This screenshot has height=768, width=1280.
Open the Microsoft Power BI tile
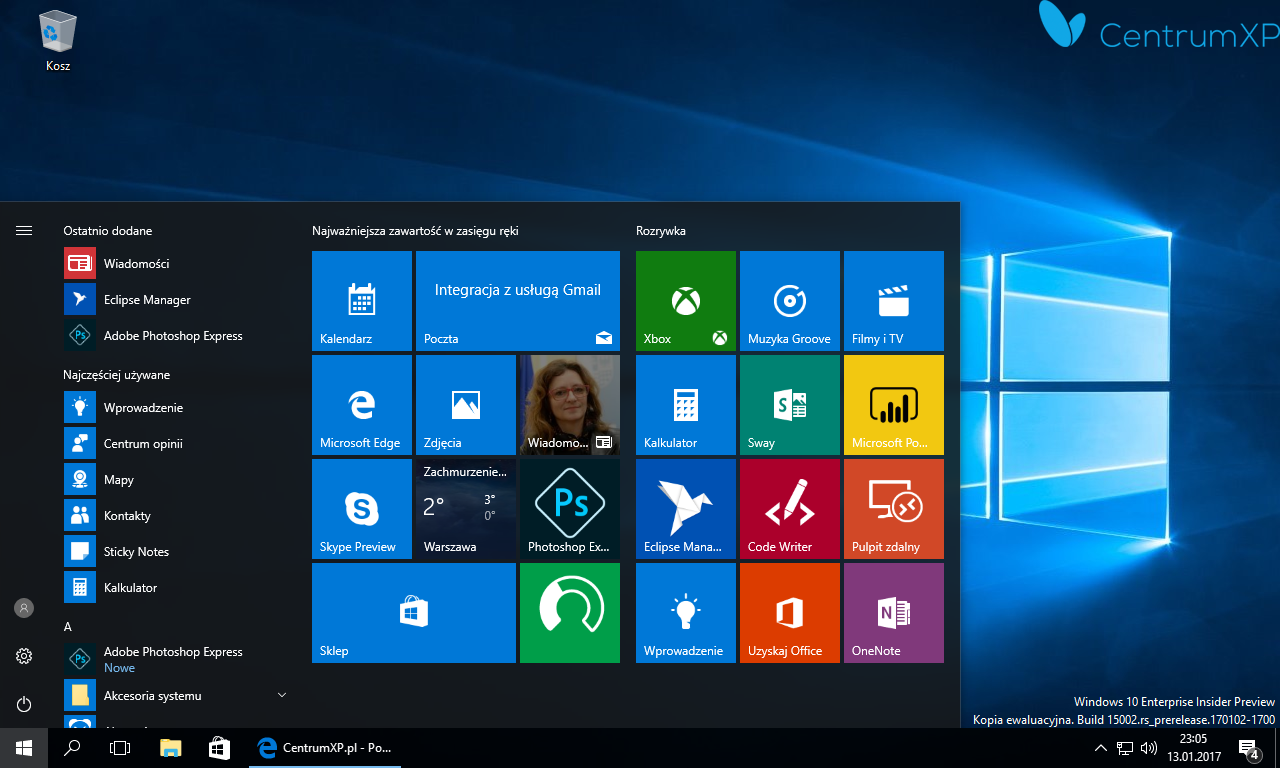894,405
